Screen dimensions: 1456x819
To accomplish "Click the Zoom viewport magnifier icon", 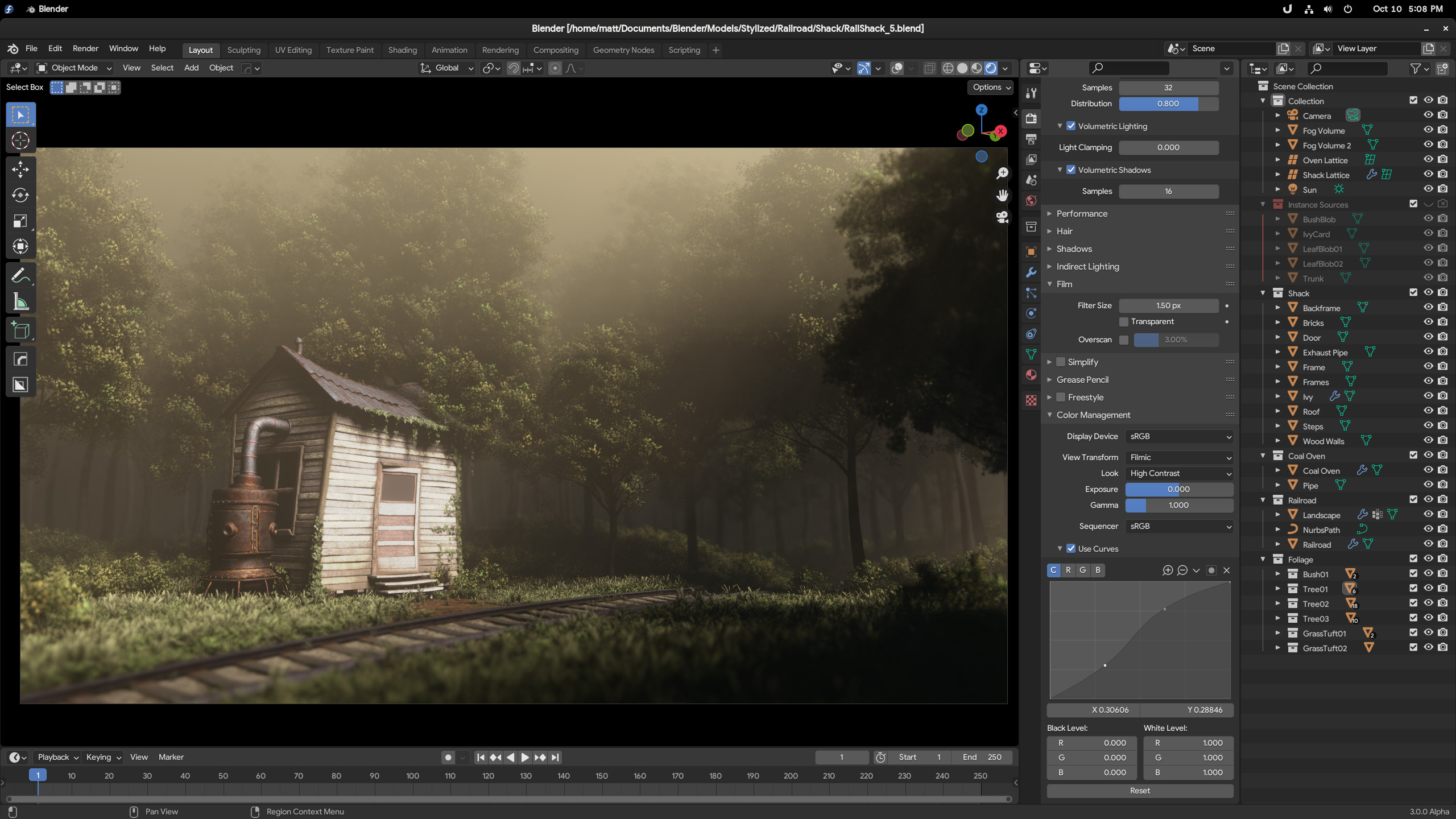I will coord(1002,173).
